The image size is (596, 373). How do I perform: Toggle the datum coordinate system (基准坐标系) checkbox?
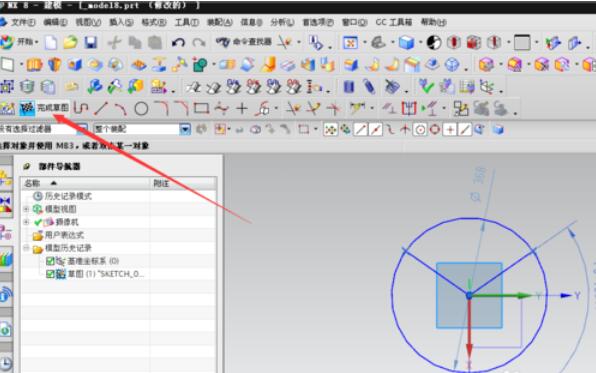(50, 261)
